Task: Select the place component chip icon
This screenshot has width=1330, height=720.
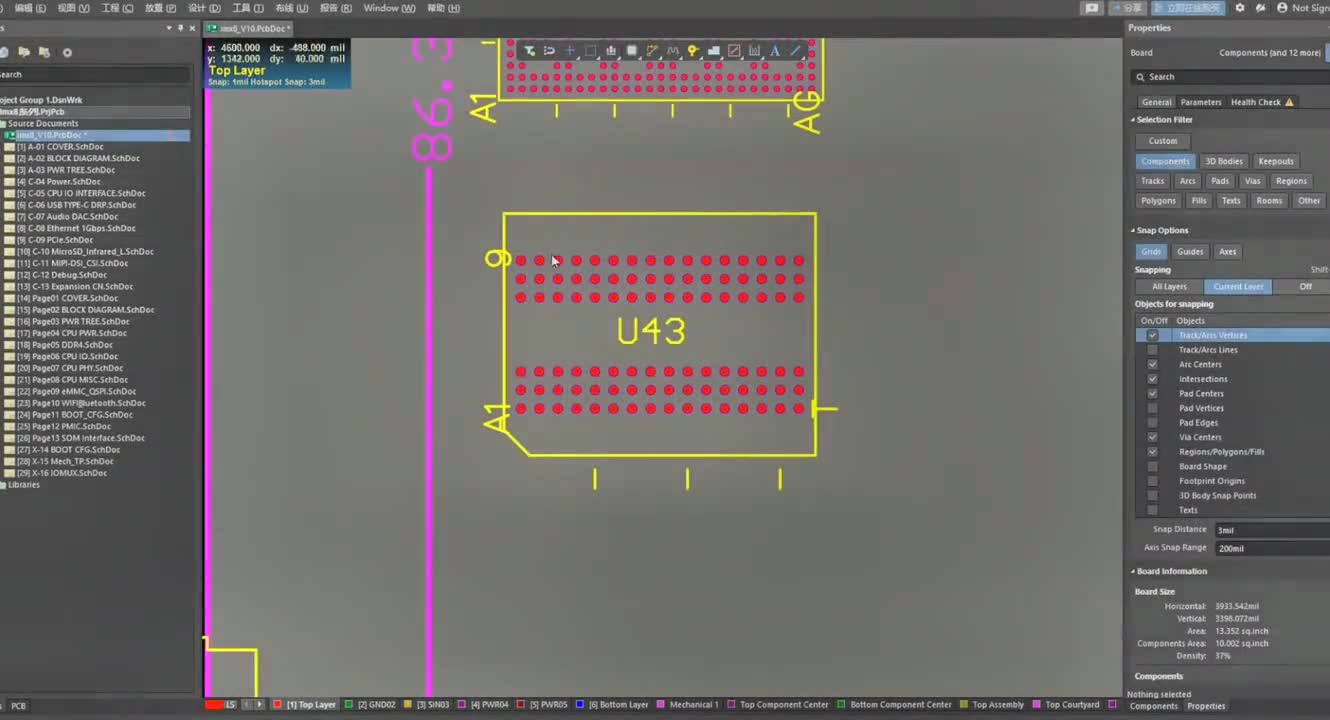Action: tap(631, 51)
